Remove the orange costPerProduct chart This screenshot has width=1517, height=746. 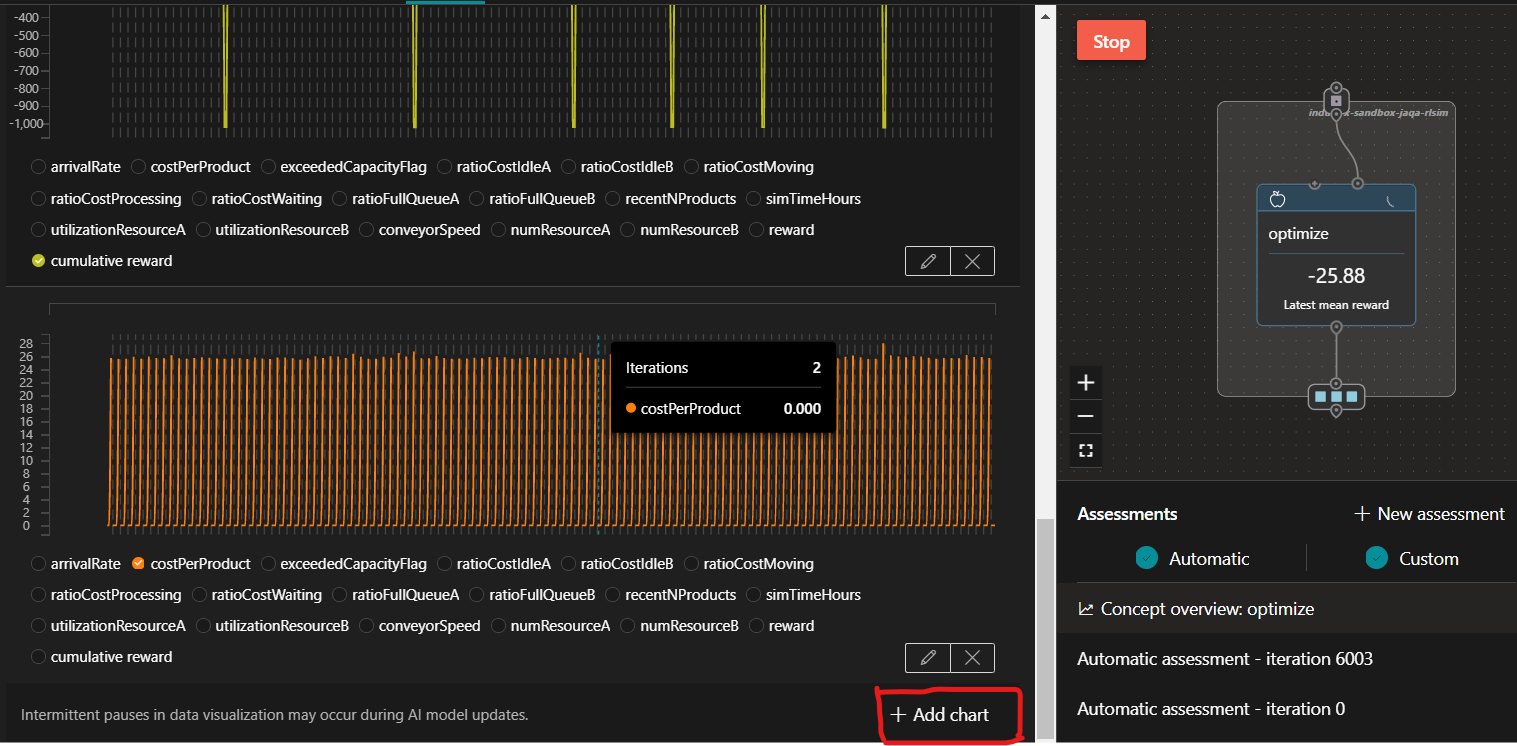[x=972, y=658]
